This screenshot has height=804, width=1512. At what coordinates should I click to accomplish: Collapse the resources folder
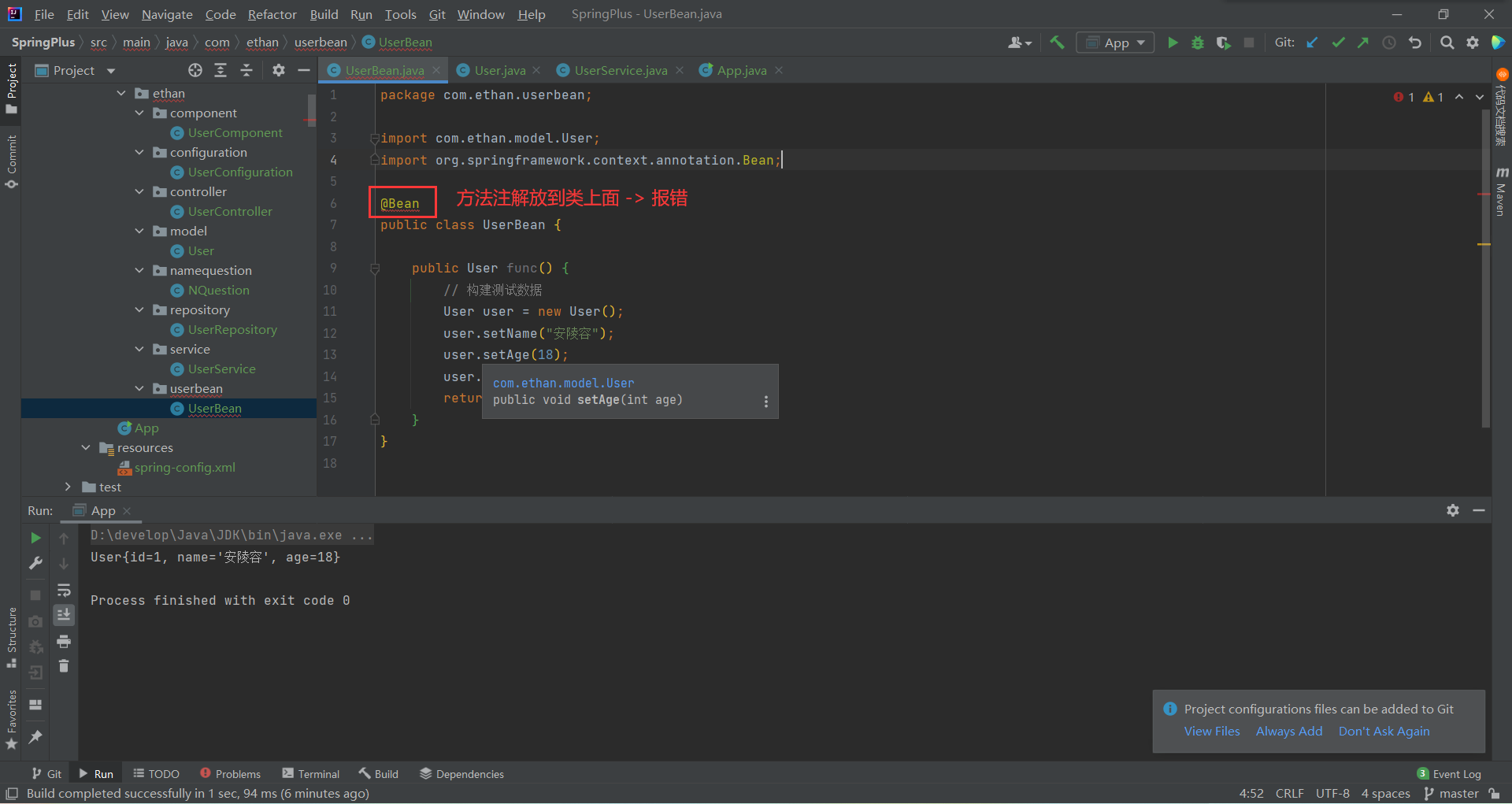[x=86, y=447]
